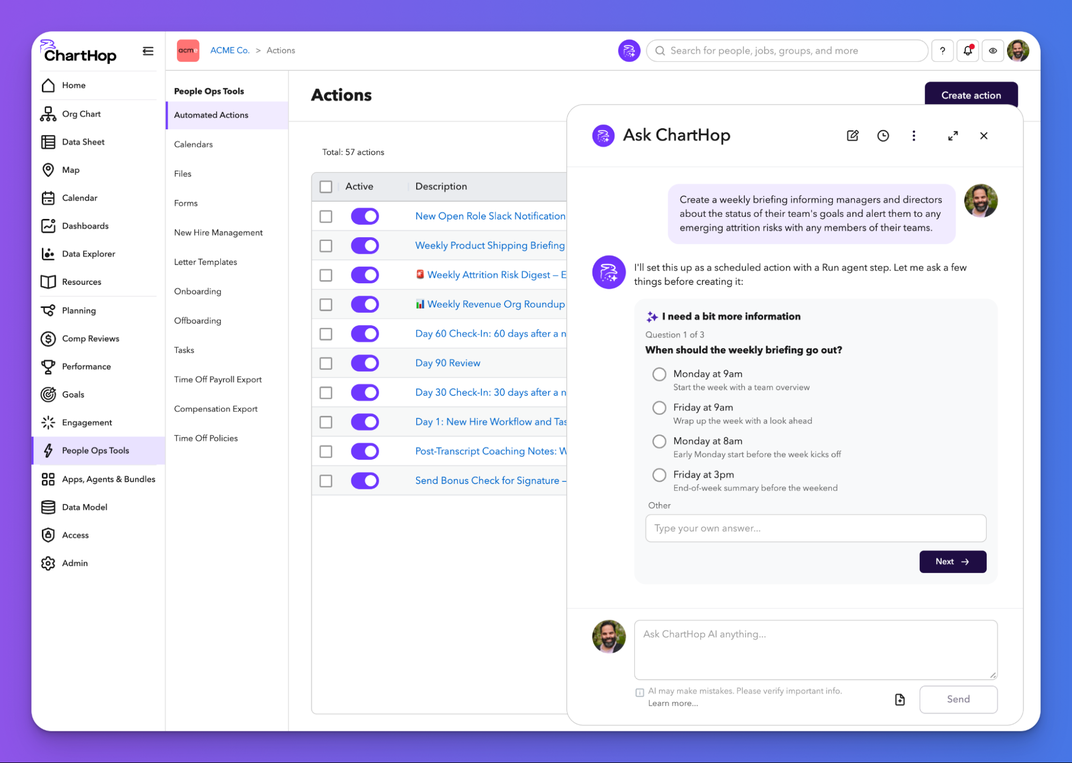The height and width of the screenshot is (763, 1072).
Task: Click the Type your own answer field
Action: coord(816,528)
